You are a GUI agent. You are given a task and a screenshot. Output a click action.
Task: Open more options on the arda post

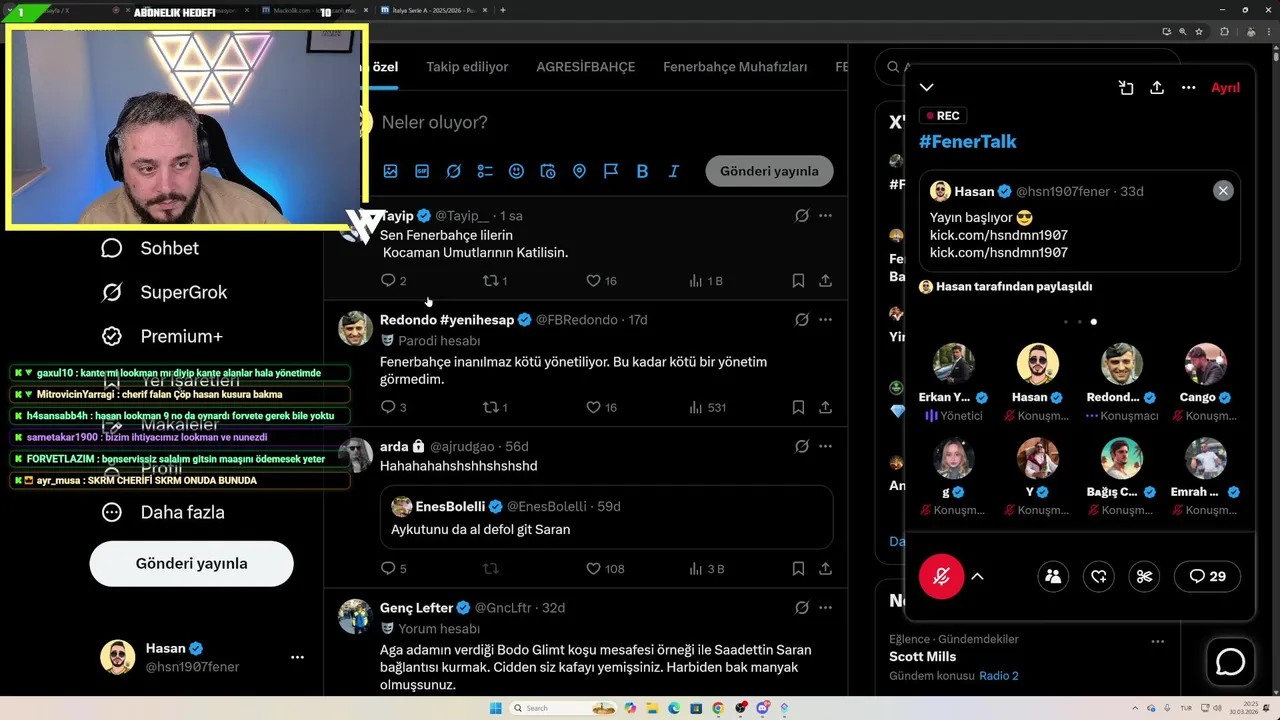pyautogui.click(x=825, y=446)
